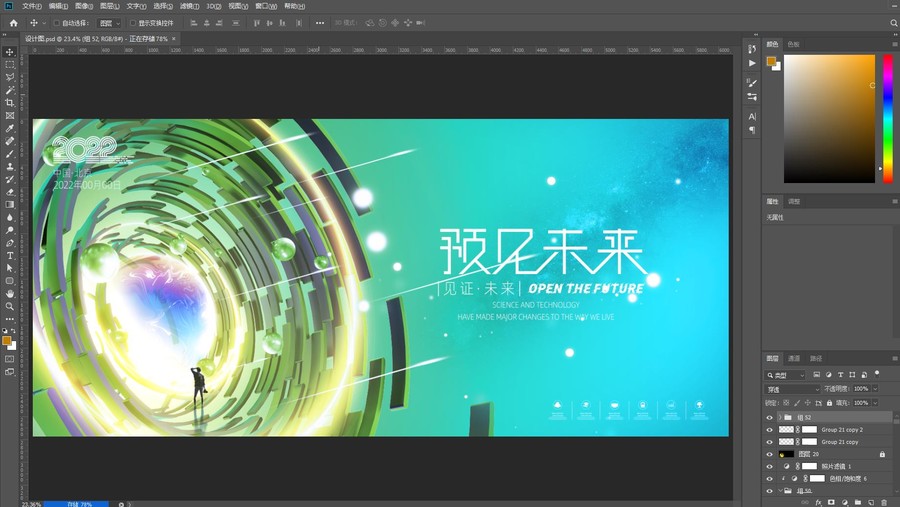Select the Brush tool
Viewport: 900px width, 507px height.
click(x=10, y=154)
